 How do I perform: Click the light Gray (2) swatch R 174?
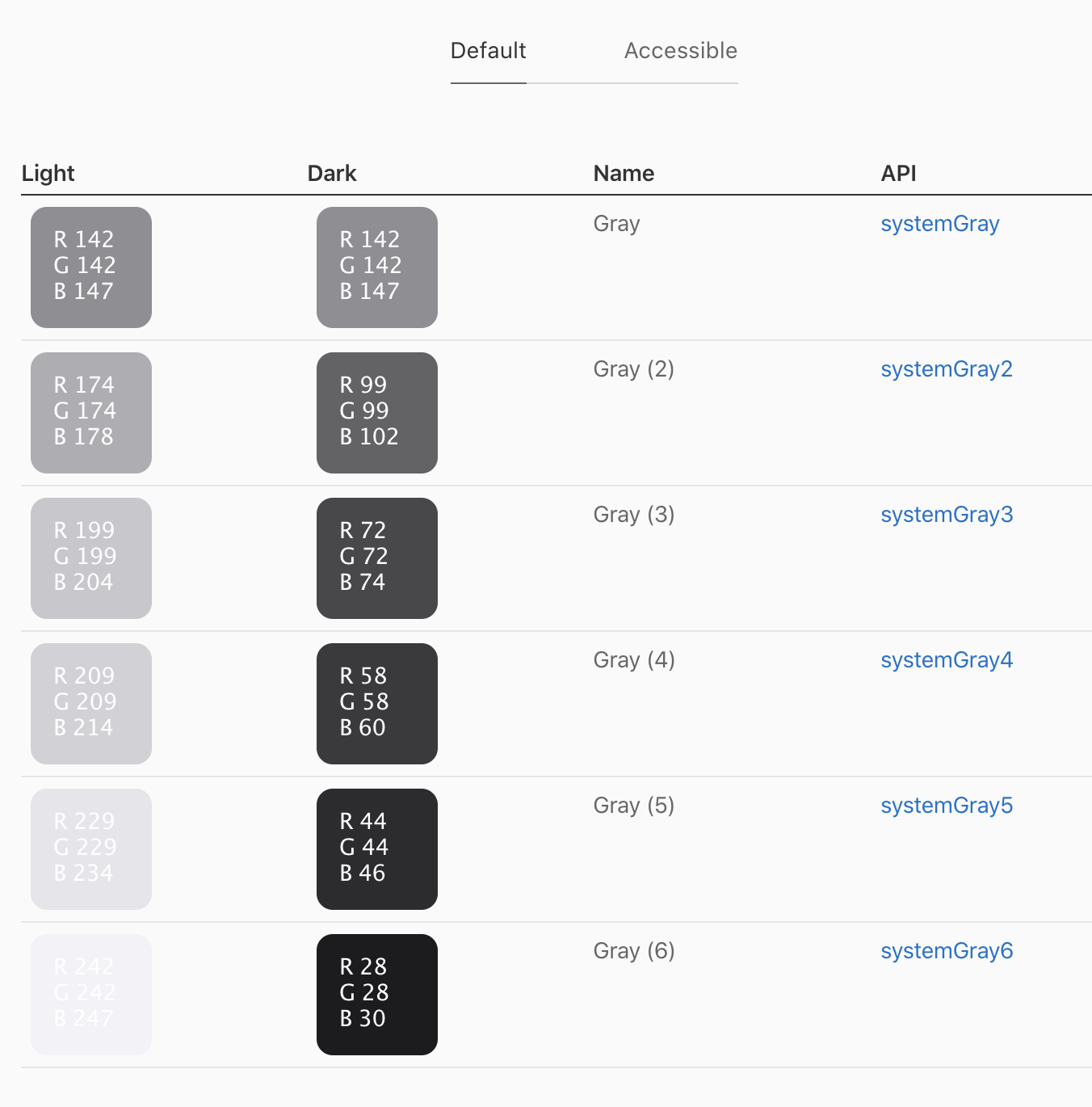pyautogui.click(x=91, y=413)
